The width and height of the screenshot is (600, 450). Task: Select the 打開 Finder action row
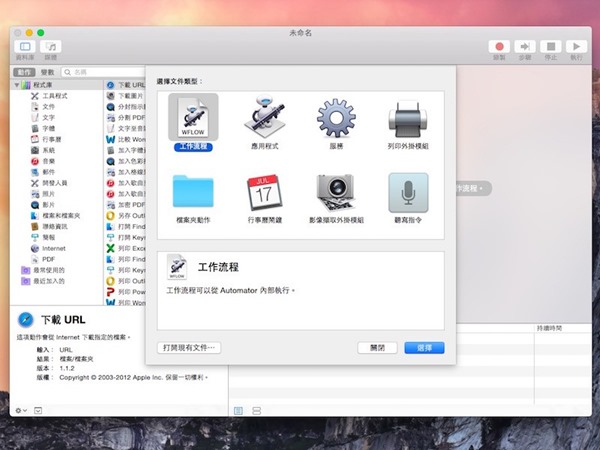[126, 227]
